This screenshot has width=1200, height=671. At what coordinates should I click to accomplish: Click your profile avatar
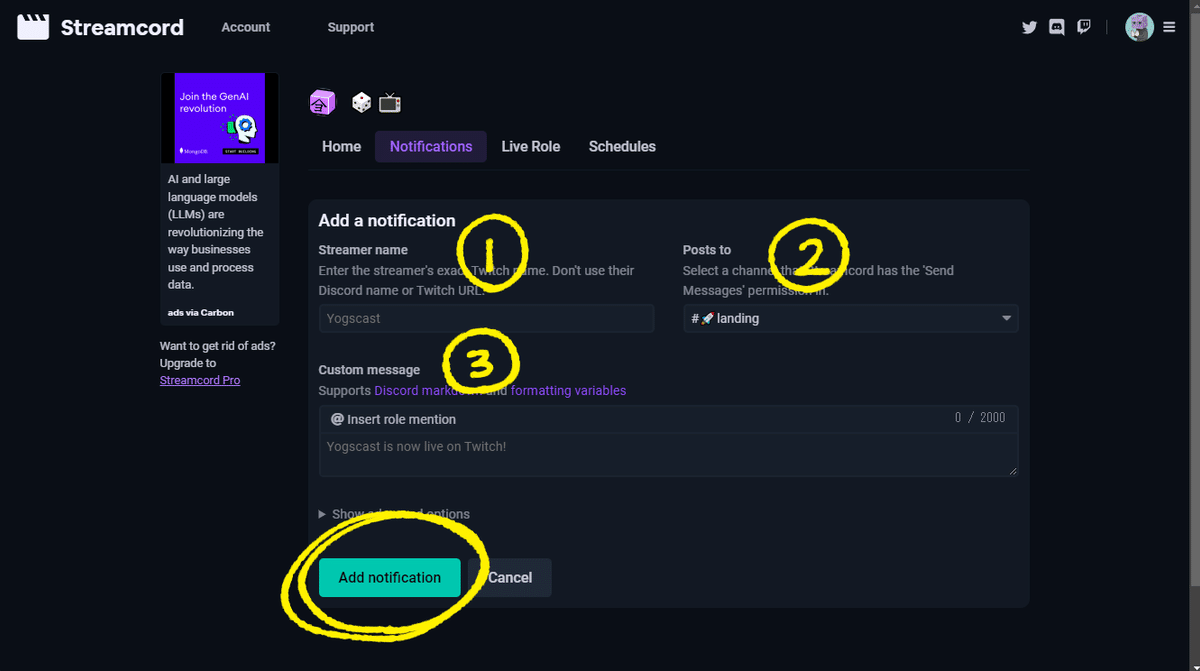tap(1139, 27)
